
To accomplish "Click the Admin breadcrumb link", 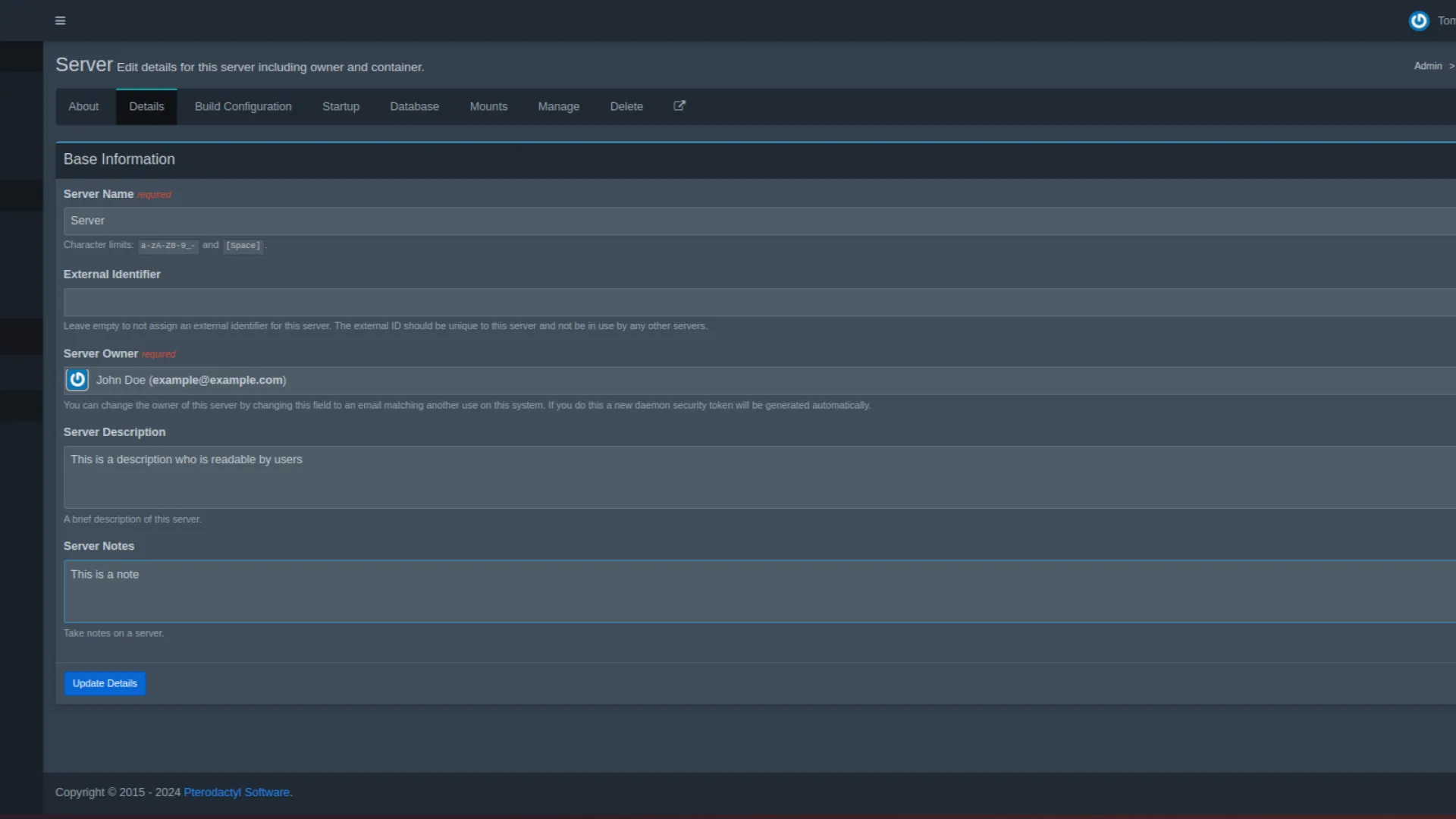I will pos(1427,67).
